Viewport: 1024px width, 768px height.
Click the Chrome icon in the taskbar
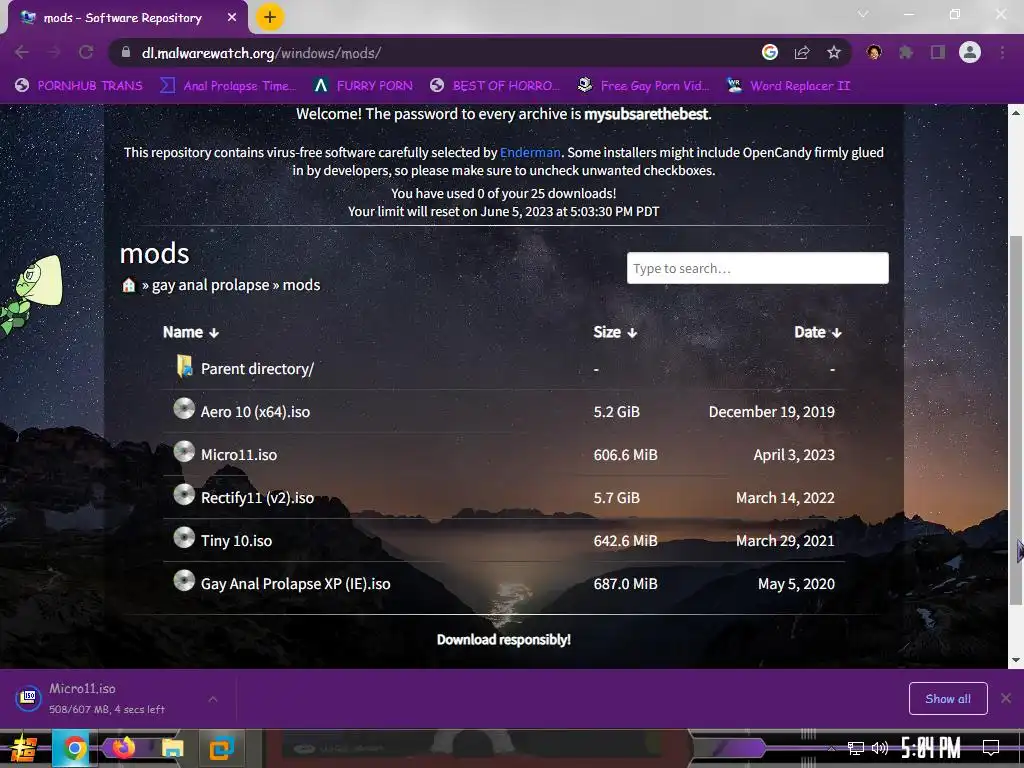[x=74, y=748]
